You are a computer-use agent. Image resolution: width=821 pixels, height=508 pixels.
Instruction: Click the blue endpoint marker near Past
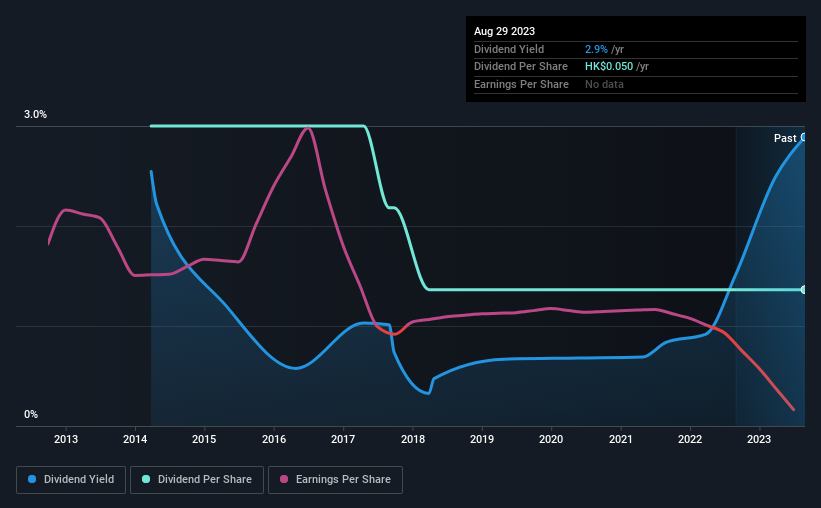pyautogui.click(x=804, y=137)
